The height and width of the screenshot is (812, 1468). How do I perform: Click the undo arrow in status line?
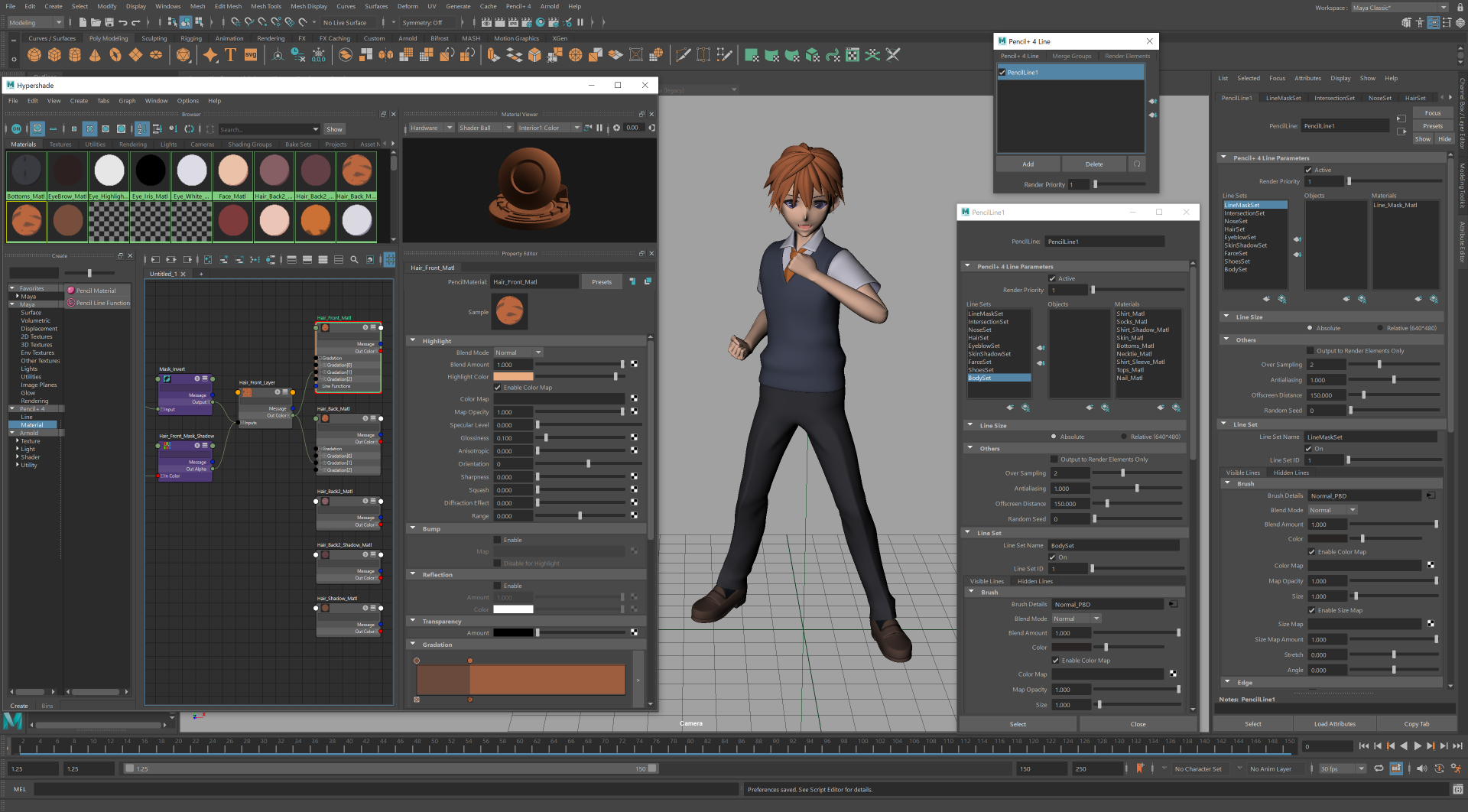pos(122,22)
